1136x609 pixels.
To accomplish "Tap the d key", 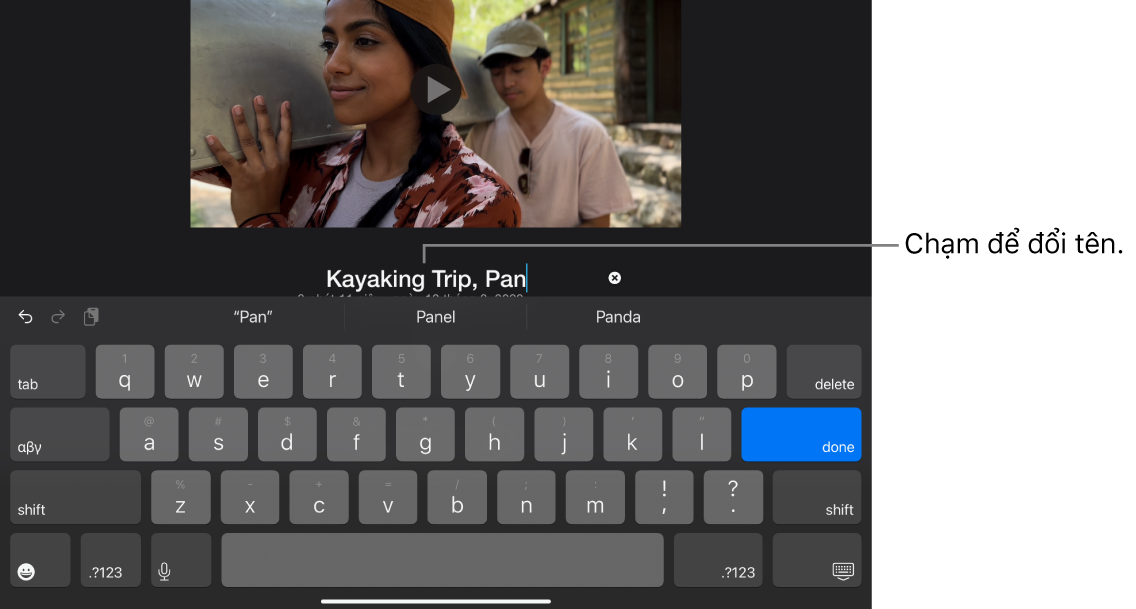I will click(287, 434).
